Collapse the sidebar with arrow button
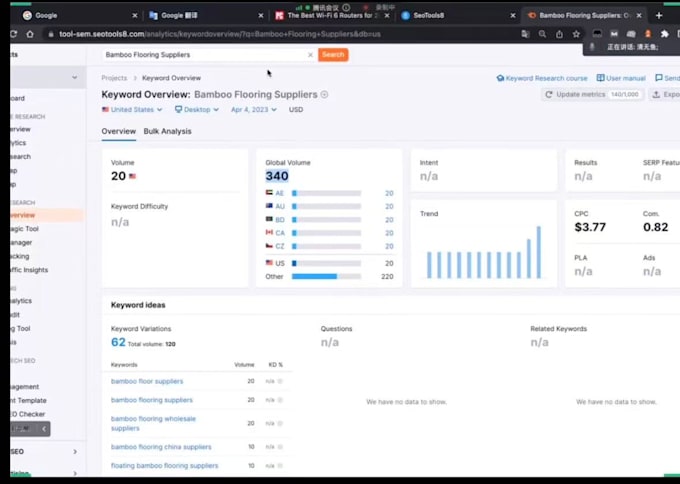The width and height of the screenshot is (680, 484). (43, 429)
